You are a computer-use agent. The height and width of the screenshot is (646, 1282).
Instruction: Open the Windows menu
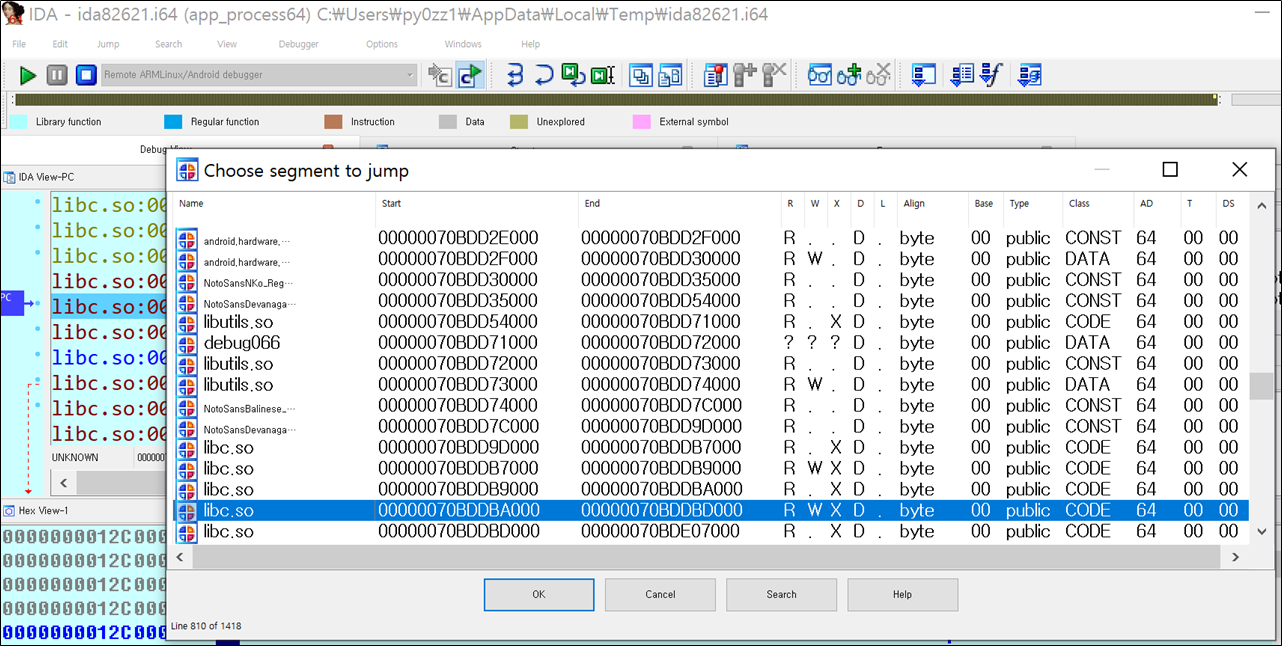tap(463, 44)
